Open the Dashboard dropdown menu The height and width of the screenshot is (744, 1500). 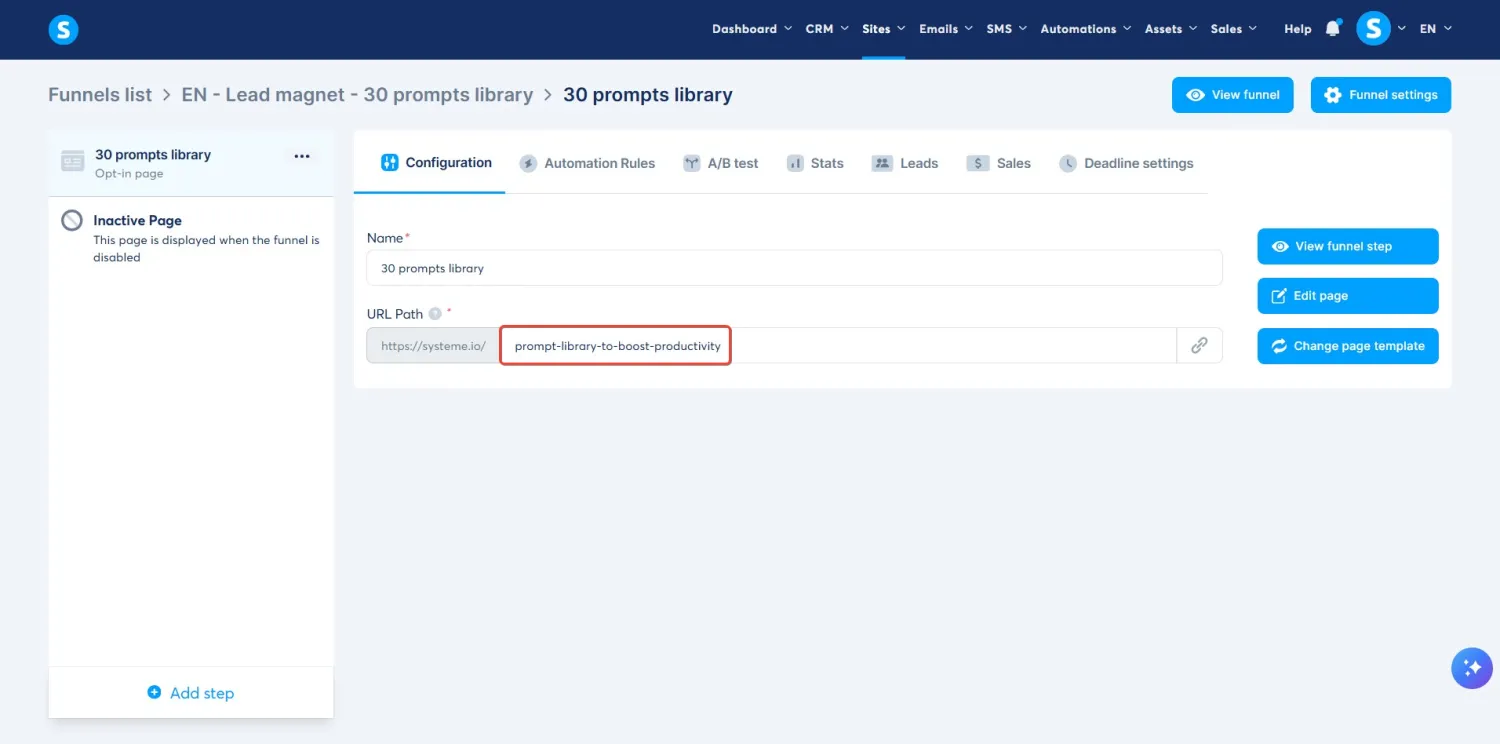(752, 29)
